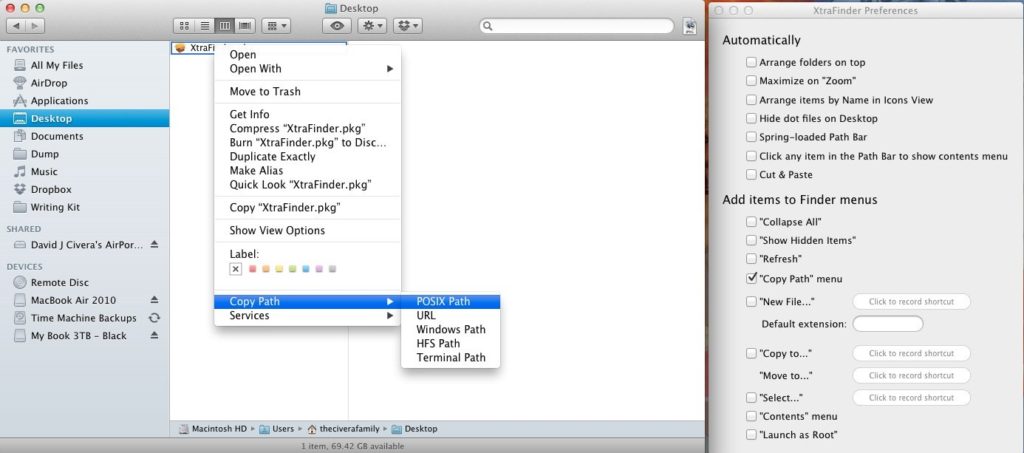
Task: Record shortcut for "Move to..."
Action: click(911, 375)
